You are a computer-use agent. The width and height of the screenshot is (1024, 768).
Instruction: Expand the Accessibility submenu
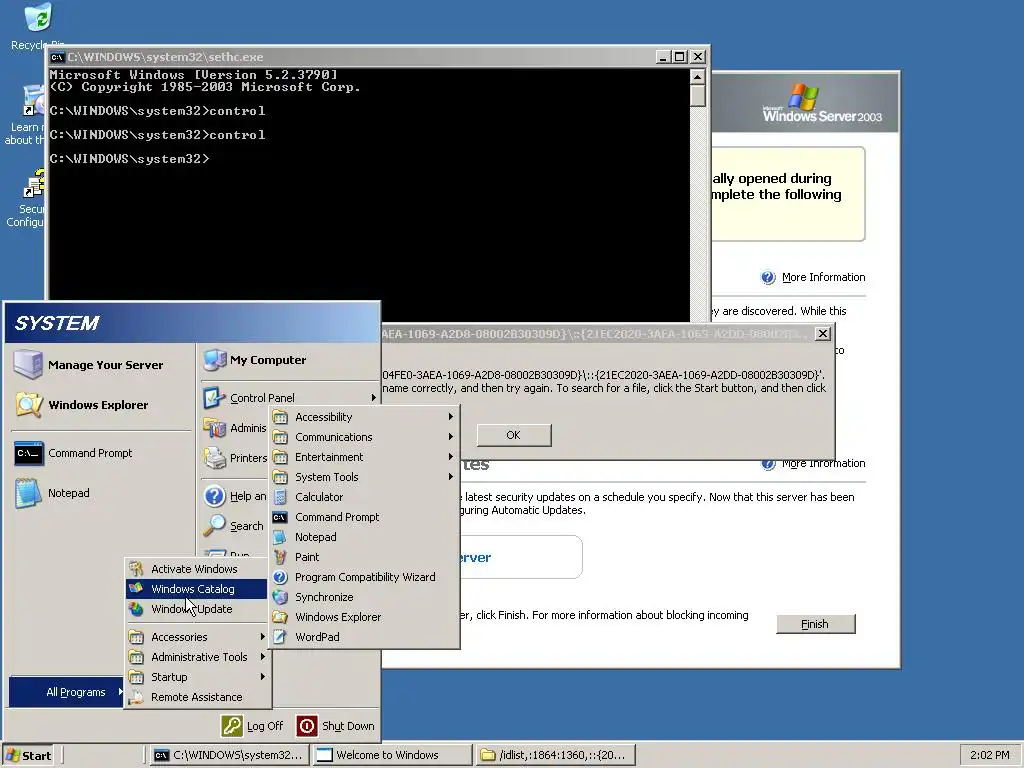[x=363, y=417]
